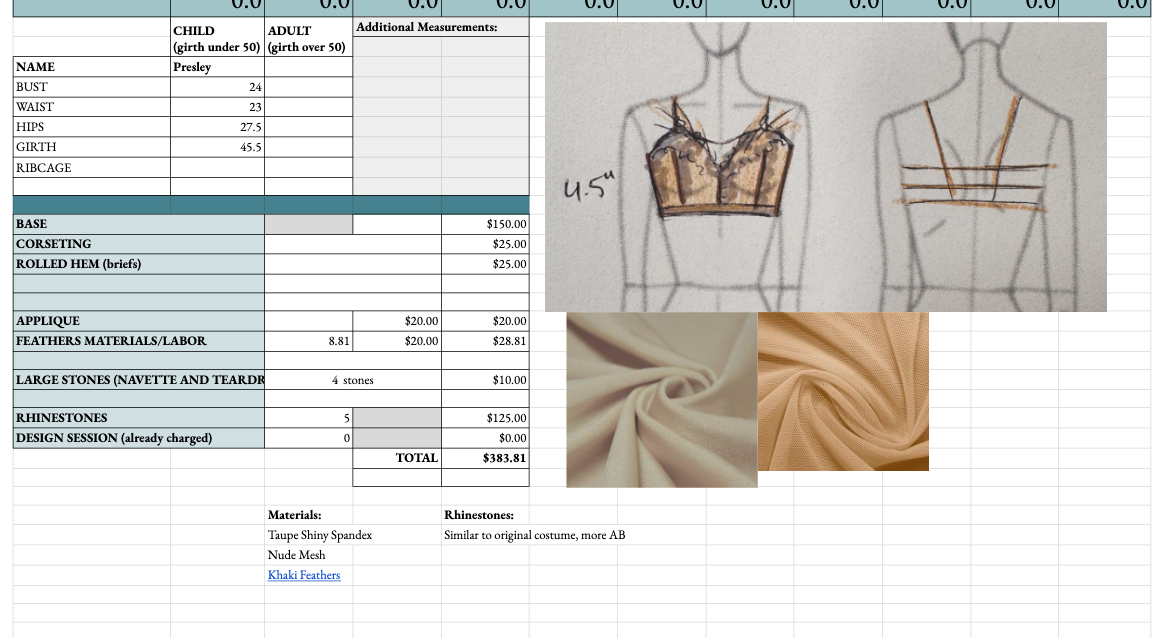Select the design session quantity 0 cell
The width and height of the screenshot is (1156, 638).
(x=308, y=438)
